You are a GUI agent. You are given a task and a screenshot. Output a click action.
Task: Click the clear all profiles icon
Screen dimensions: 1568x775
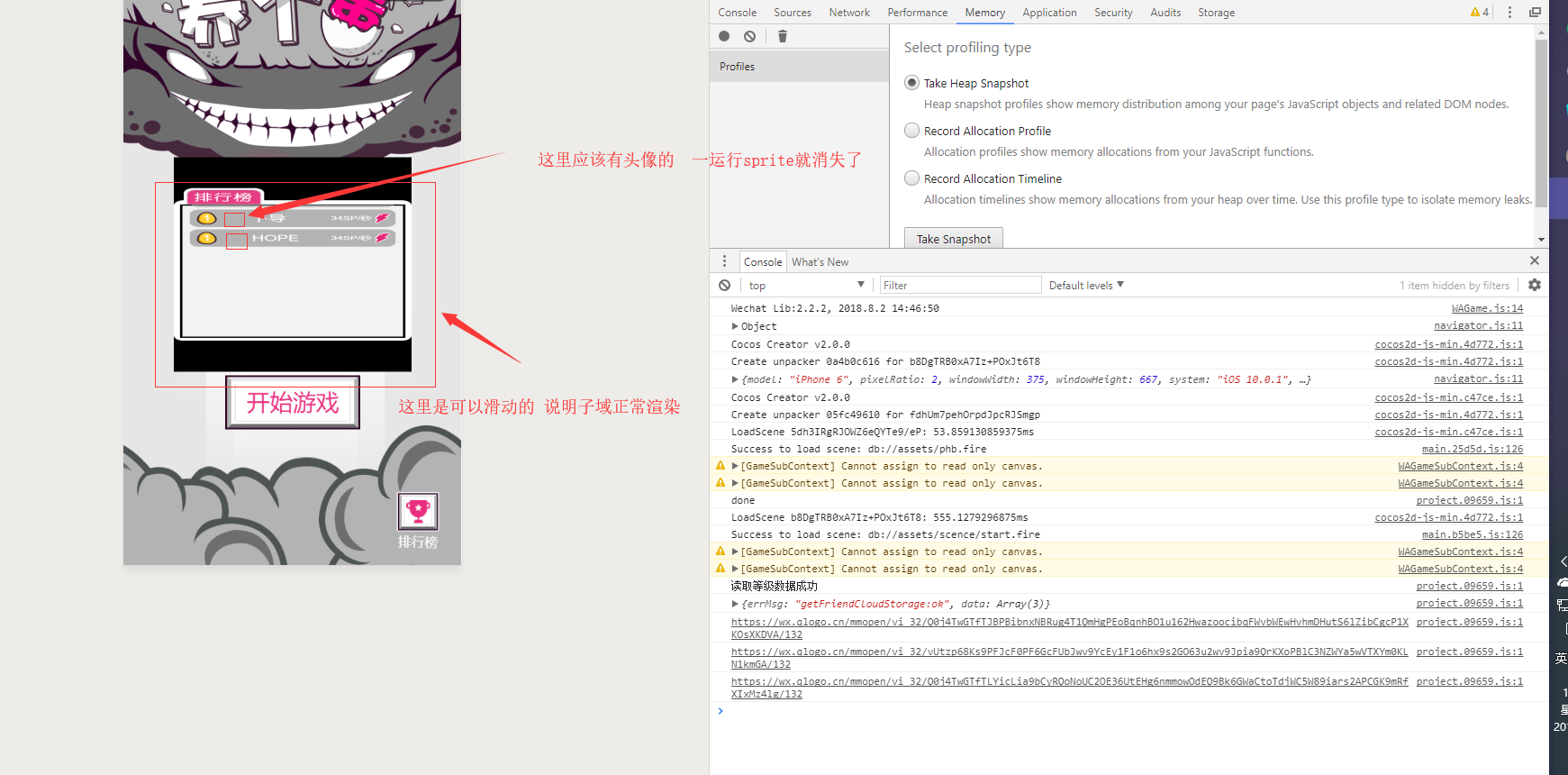[x=749, y=36]
